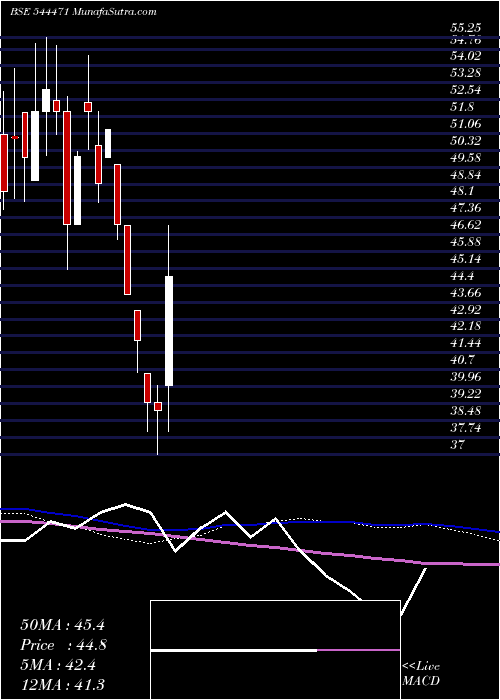Click the 5MA : 42.4 readout
The height and width of the screenshot is (700, 500).
pos(58,665)
